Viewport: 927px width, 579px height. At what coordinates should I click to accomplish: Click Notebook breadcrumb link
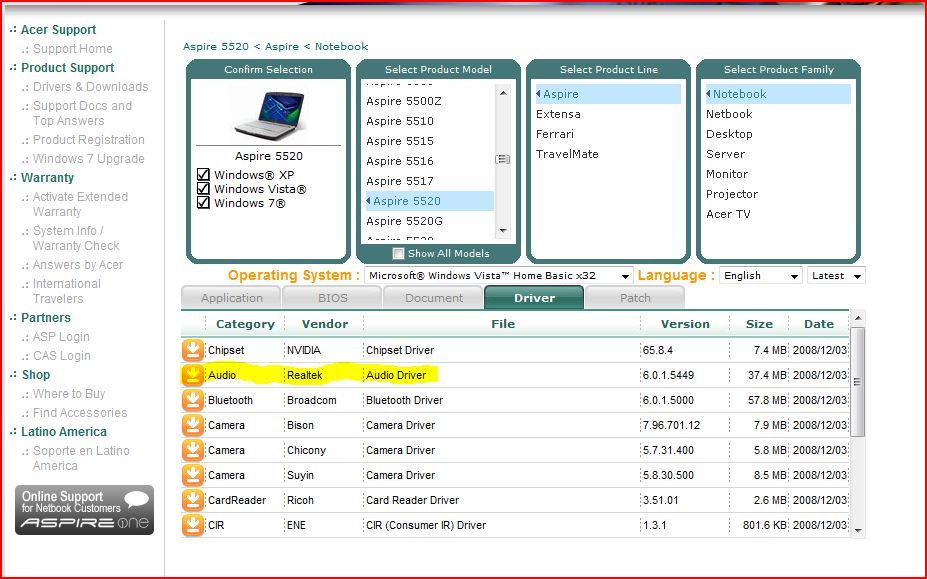[341, 46]
